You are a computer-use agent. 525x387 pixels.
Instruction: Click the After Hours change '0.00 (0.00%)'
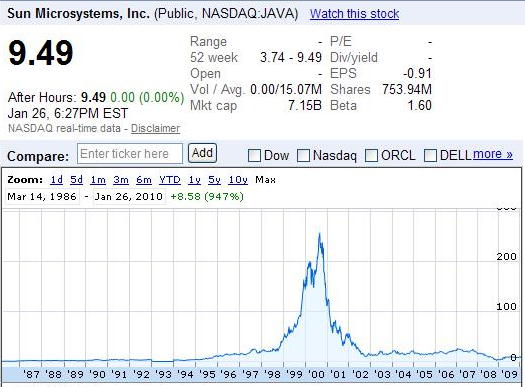point(147,97)
